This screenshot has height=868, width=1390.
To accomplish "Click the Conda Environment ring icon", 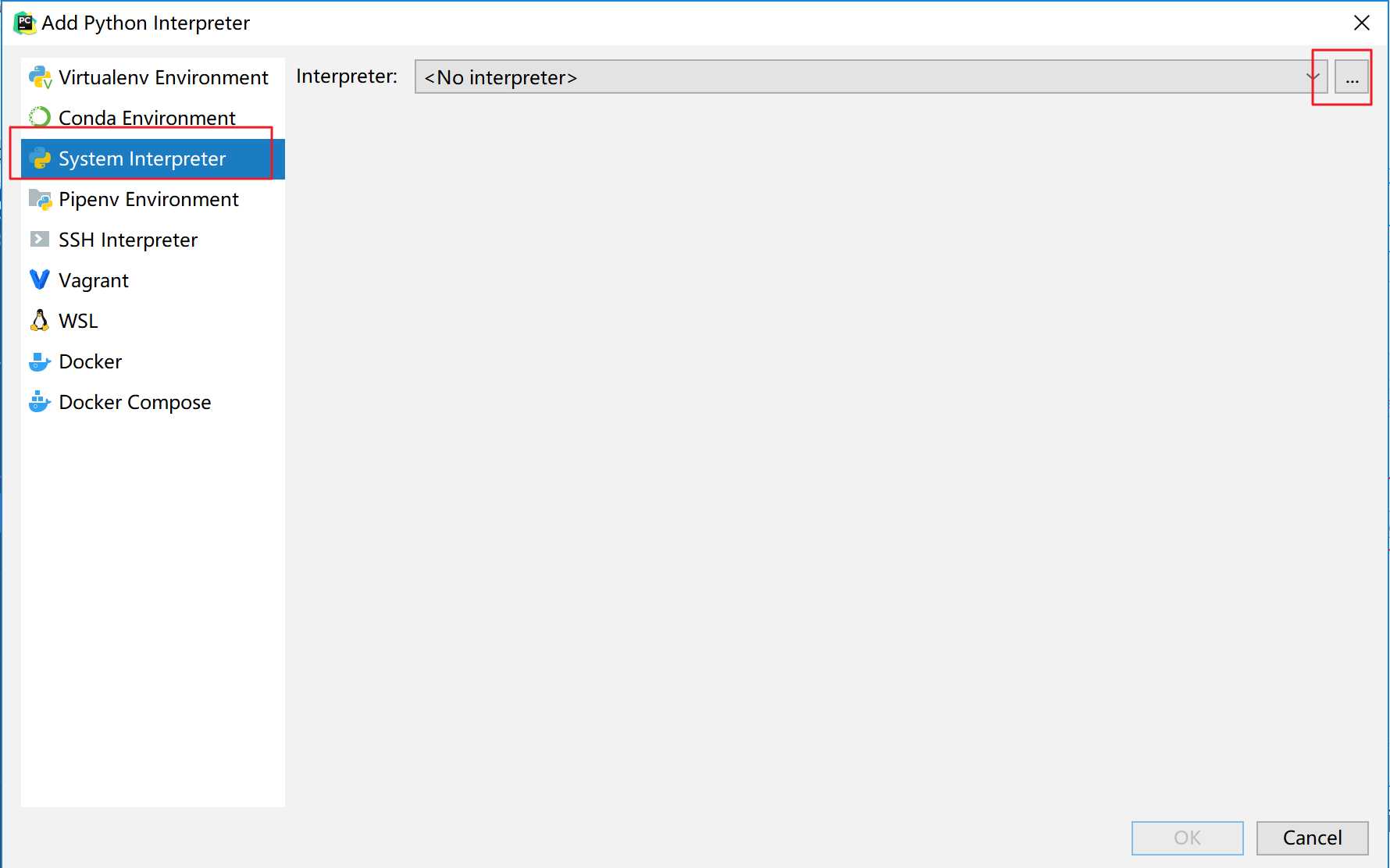I will click(x=40, y=118).
